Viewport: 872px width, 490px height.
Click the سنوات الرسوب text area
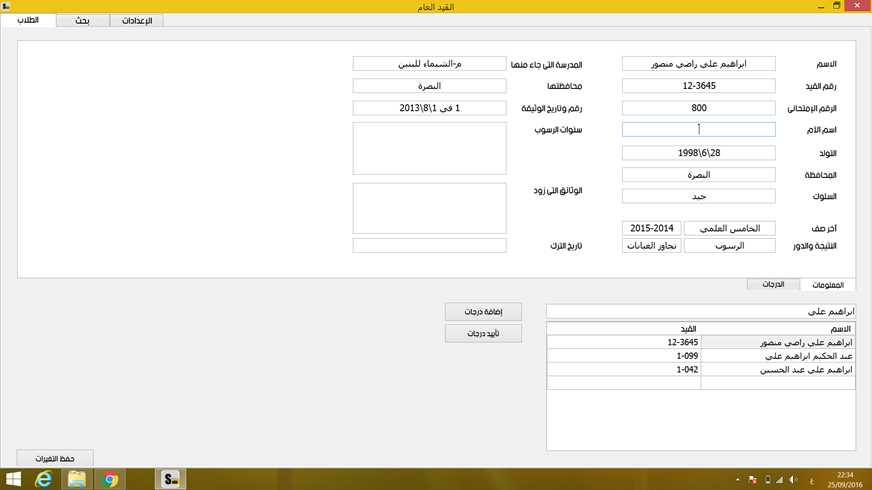pyautogui.click(x=429, y=148)
